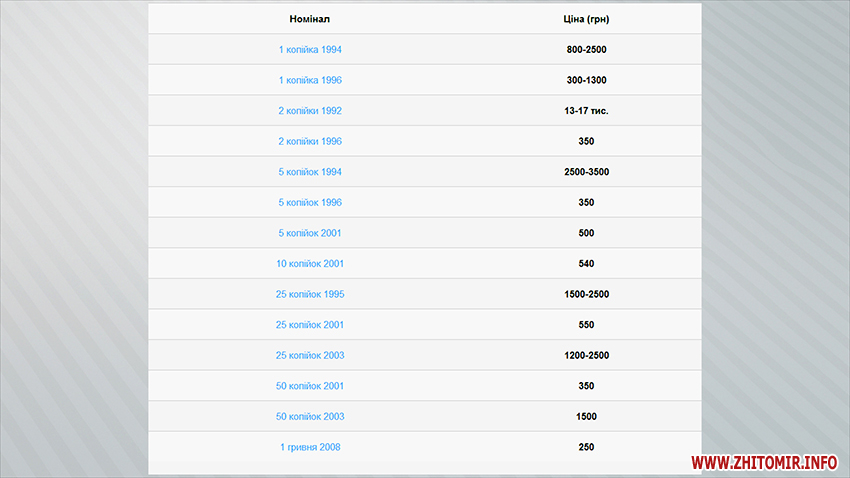Viewport: 850px width, 478px height.
Task: Click the '5 копійок 2001' link
Action: pos(310,233)
